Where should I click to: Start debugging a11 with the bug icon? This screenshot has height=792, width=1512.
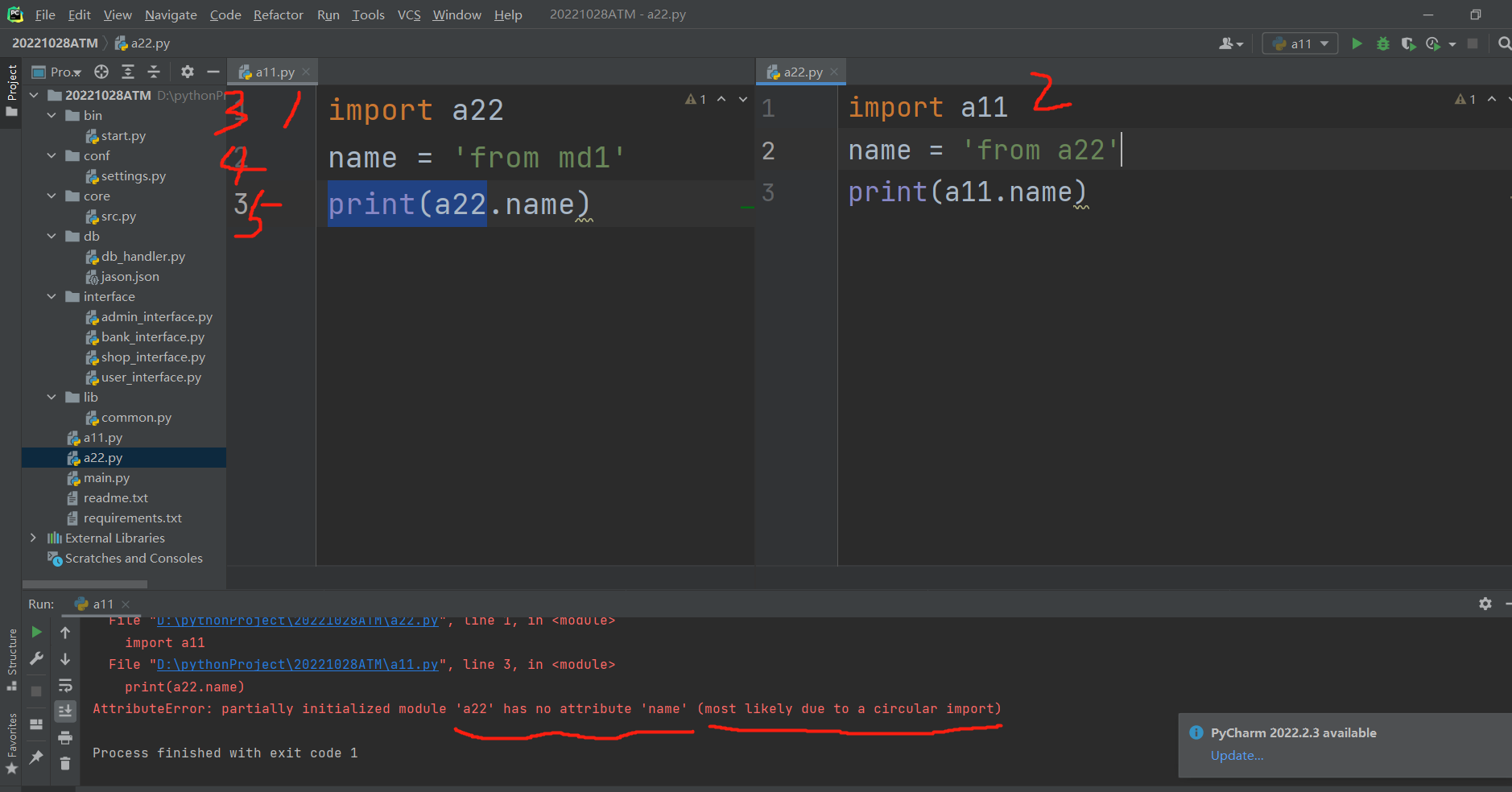(x=1383, y=43)
